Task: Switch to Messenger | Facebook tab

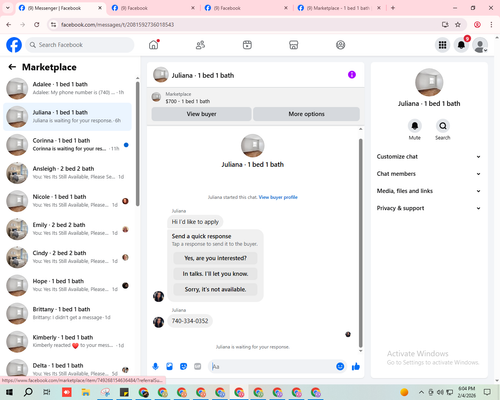Action: (61, 8)
